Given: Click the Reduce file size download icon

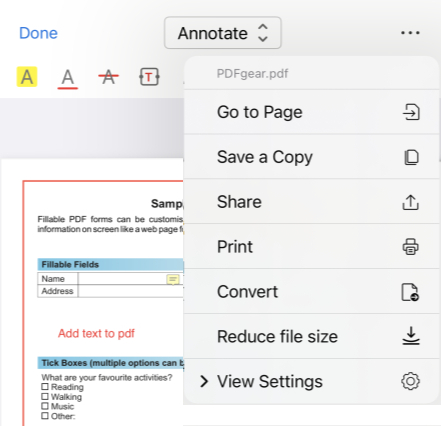Looking at the screenshot, I should click(411, 336).
